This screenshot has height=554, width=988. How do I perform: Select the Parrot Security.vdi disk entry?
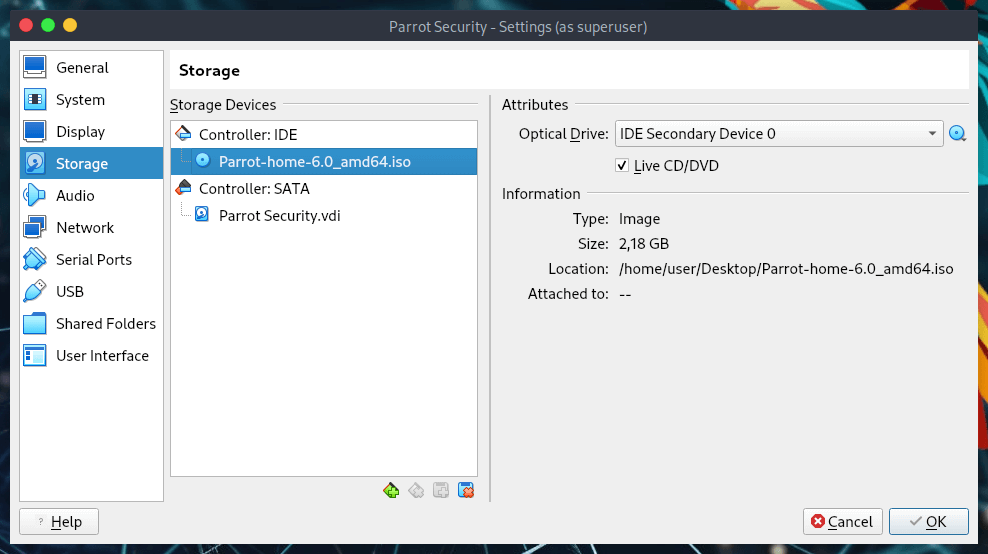click(279, 215)
